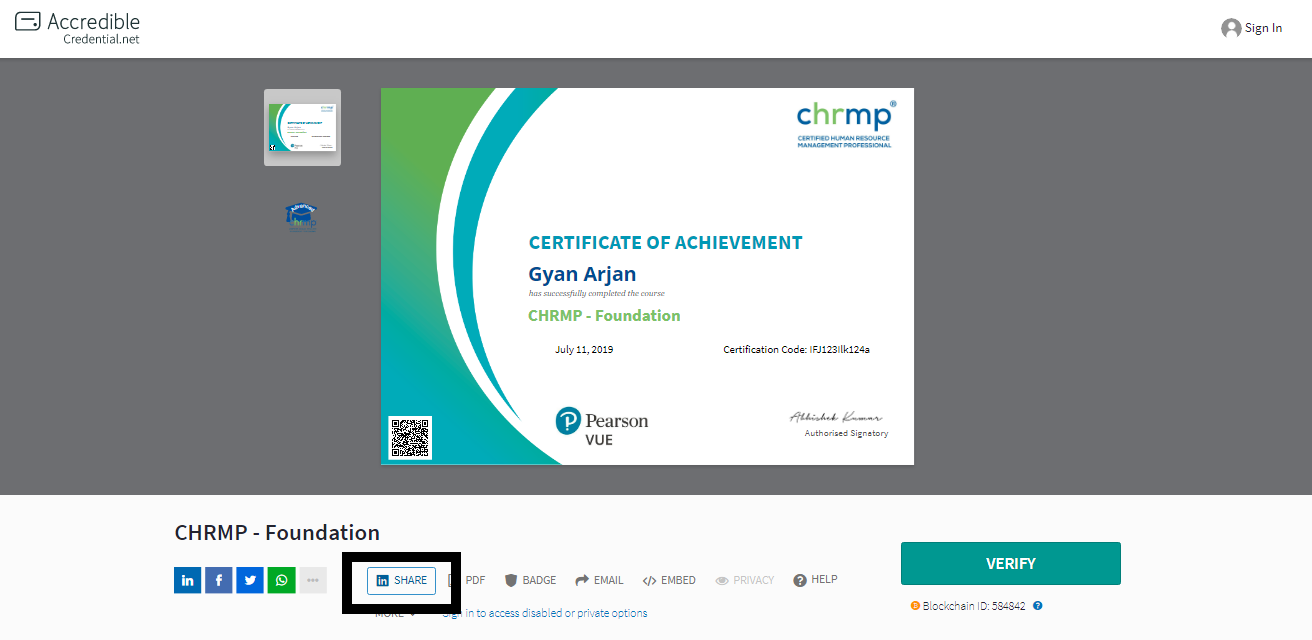Open the BADGE option
The height and width of the screenshot is (640, 1312).
tap(530, 580)
